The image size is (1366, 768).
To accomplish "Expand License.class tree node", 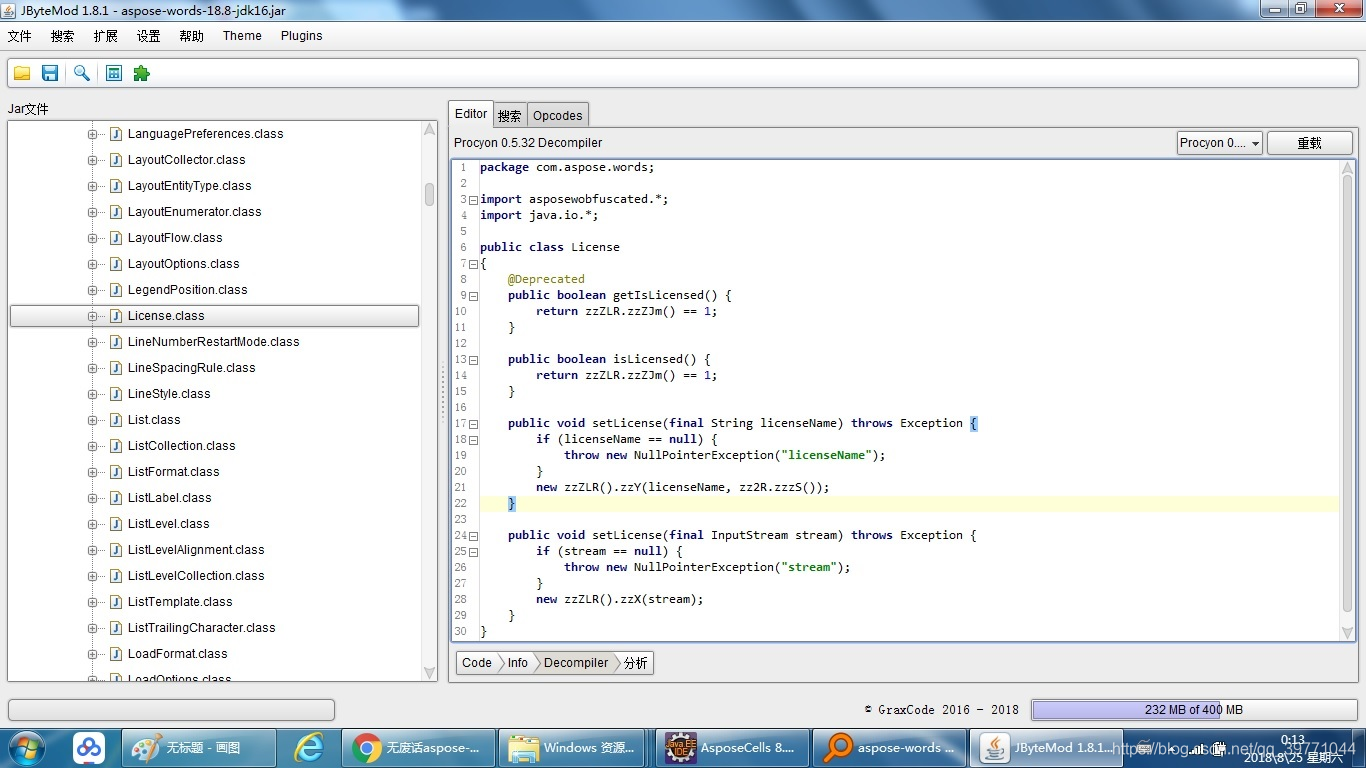I will coord(93,316).
